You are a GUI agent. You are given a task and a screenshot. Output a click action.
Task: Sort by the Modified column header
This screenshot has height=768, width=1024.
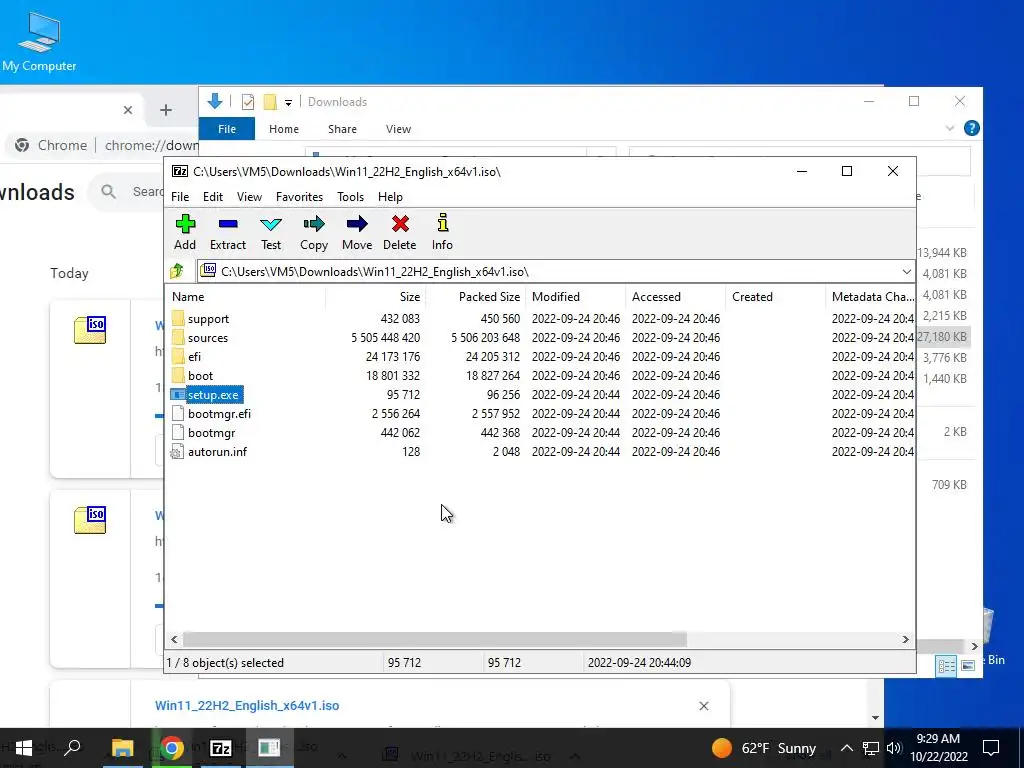(575, 296)
